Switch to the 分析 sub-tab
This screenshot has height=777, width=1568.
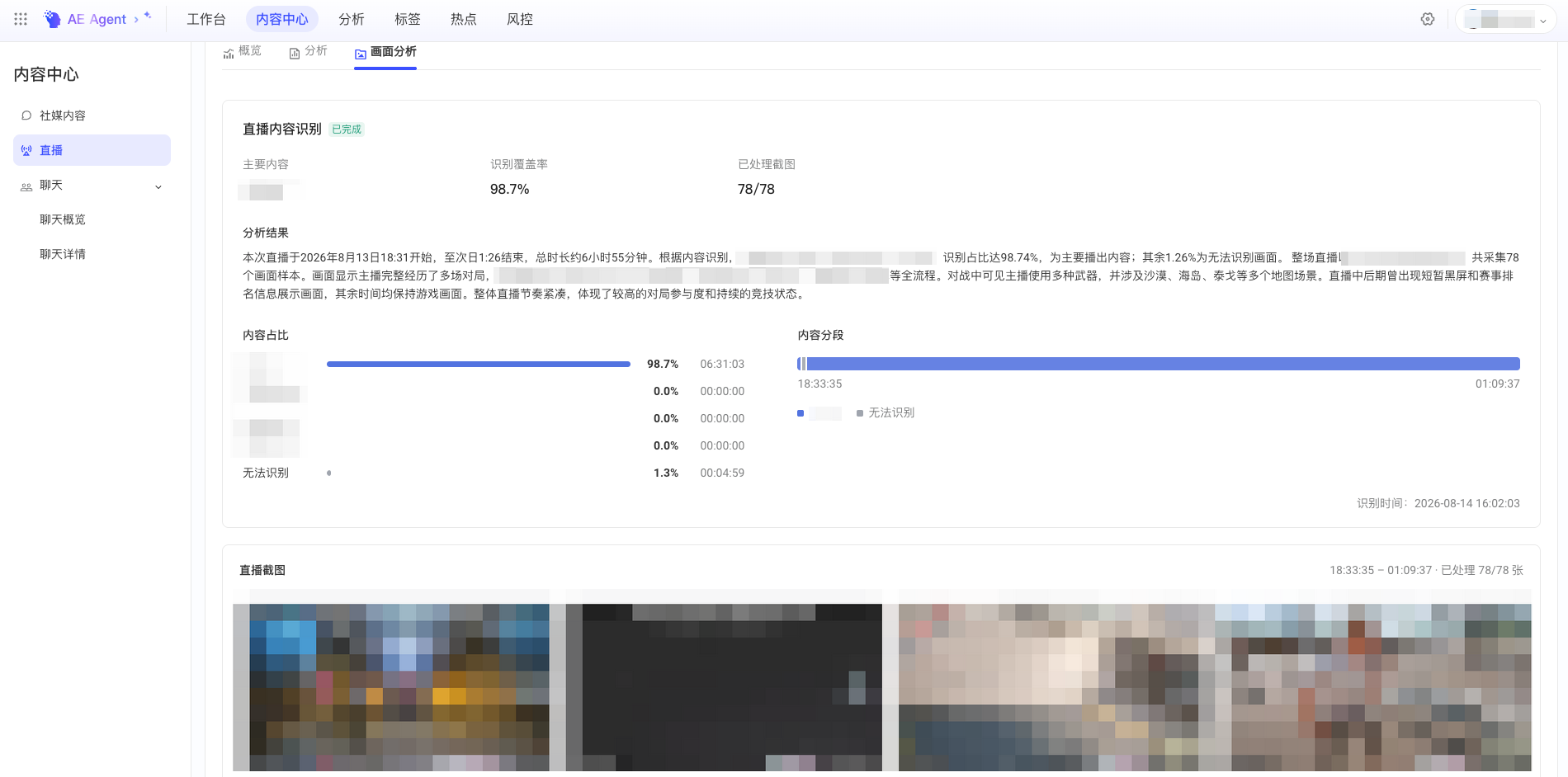[x=308, y=51]
